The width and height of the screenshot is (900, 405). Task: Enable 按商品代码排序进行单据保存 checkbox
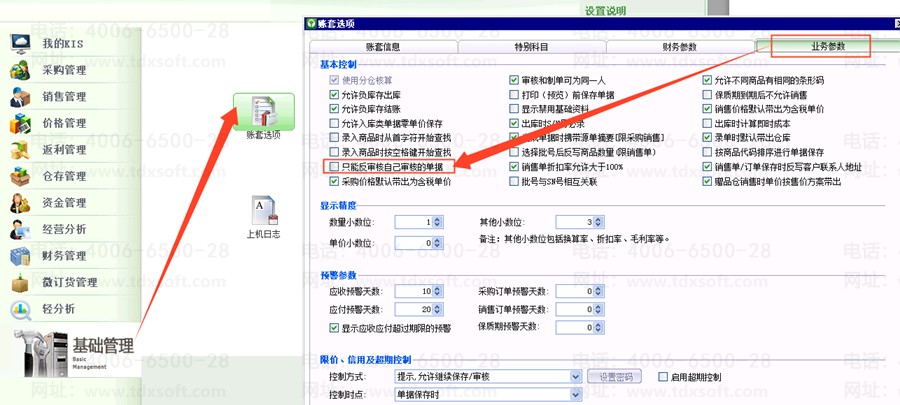[708, 153]
